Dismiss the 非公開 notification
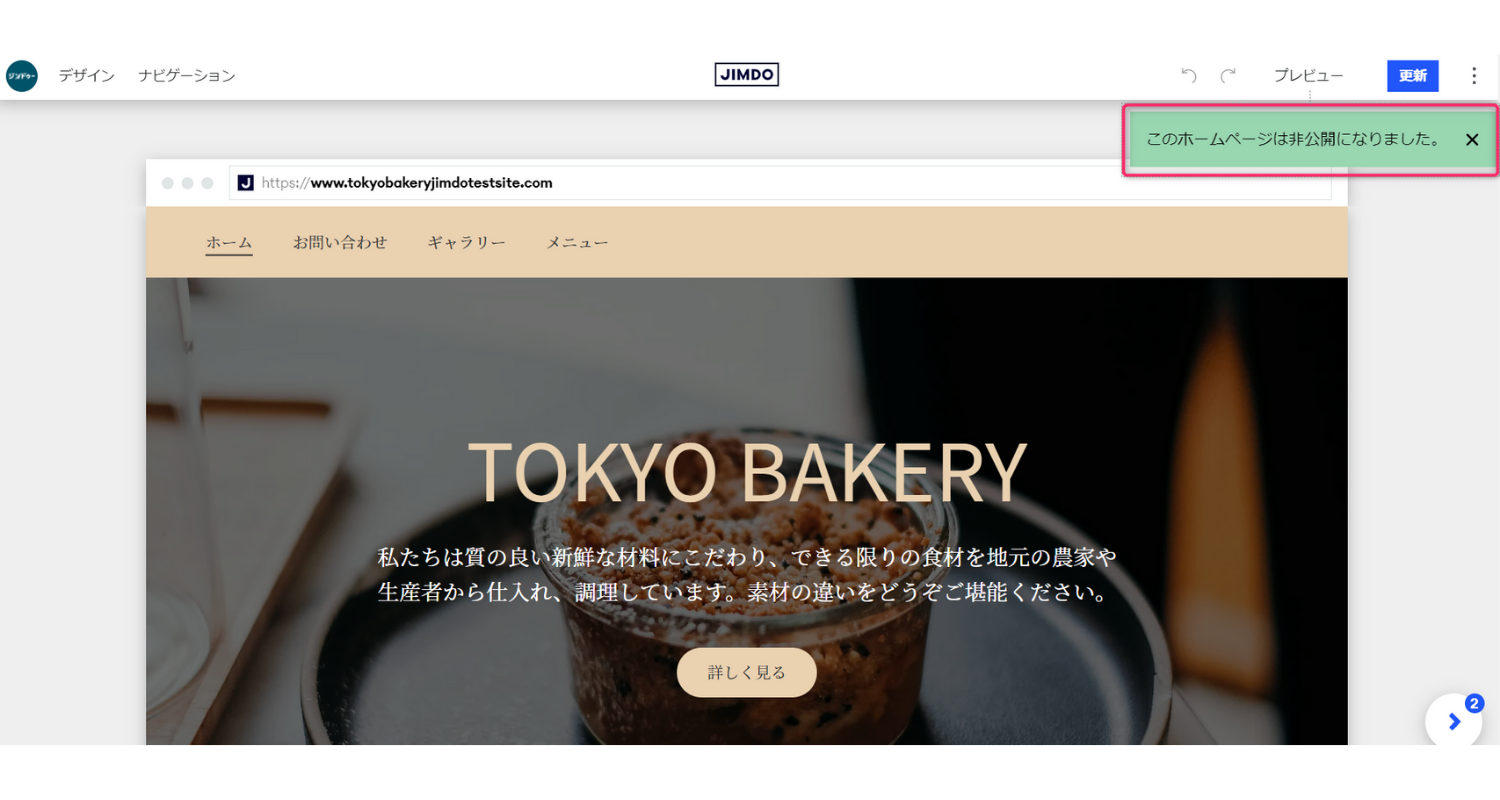1500x800 pixels. (x=1472, y=140)
